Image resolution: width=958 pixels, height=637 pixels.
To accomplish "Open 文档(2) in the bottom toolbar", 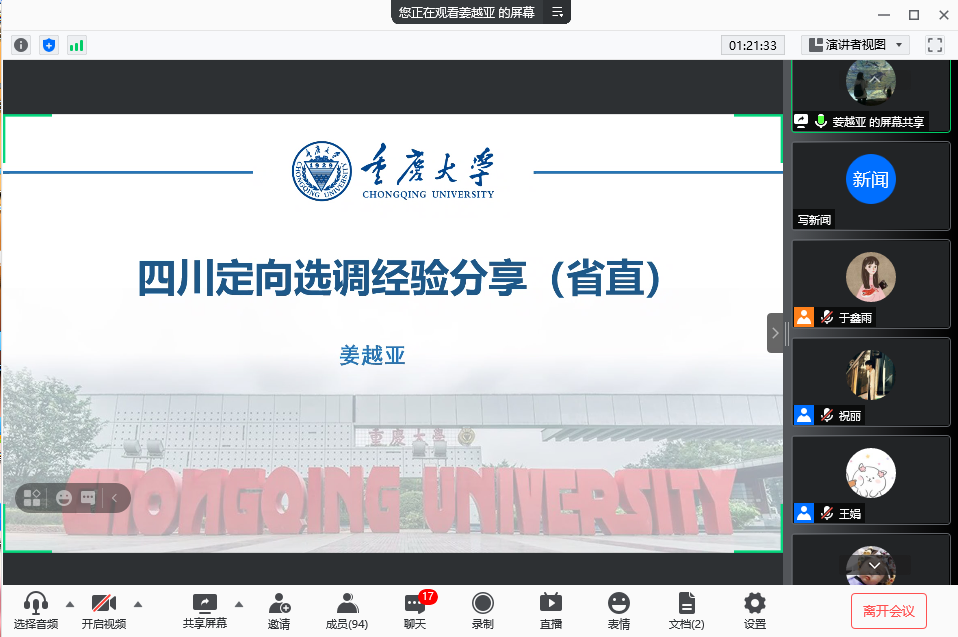I will tap(686, 609).
